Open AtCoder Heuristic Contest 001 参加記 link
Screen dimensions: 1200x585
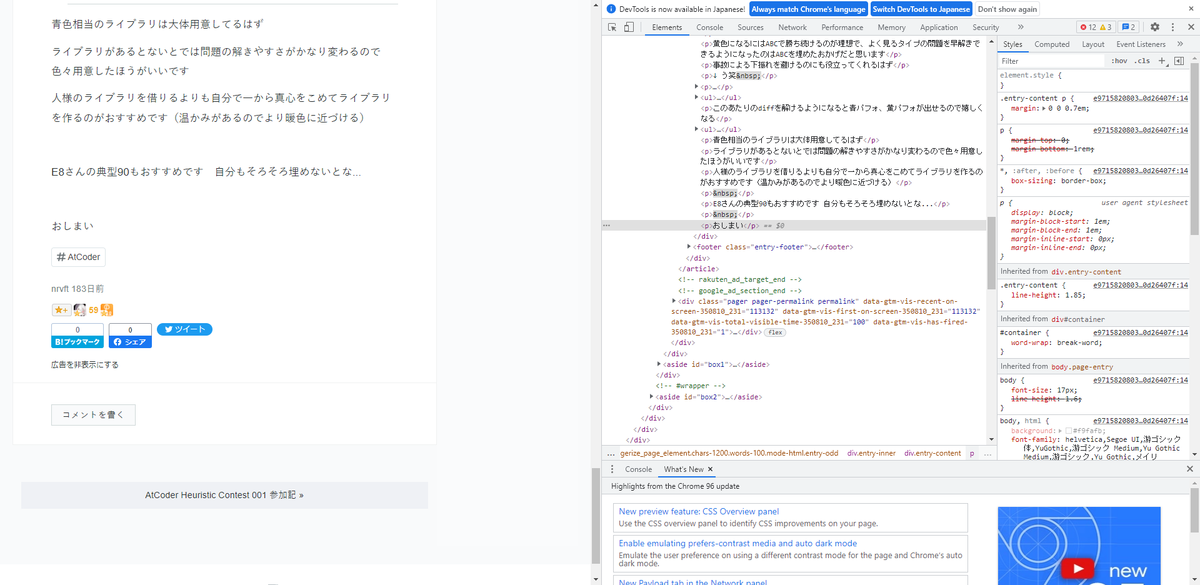224,495
